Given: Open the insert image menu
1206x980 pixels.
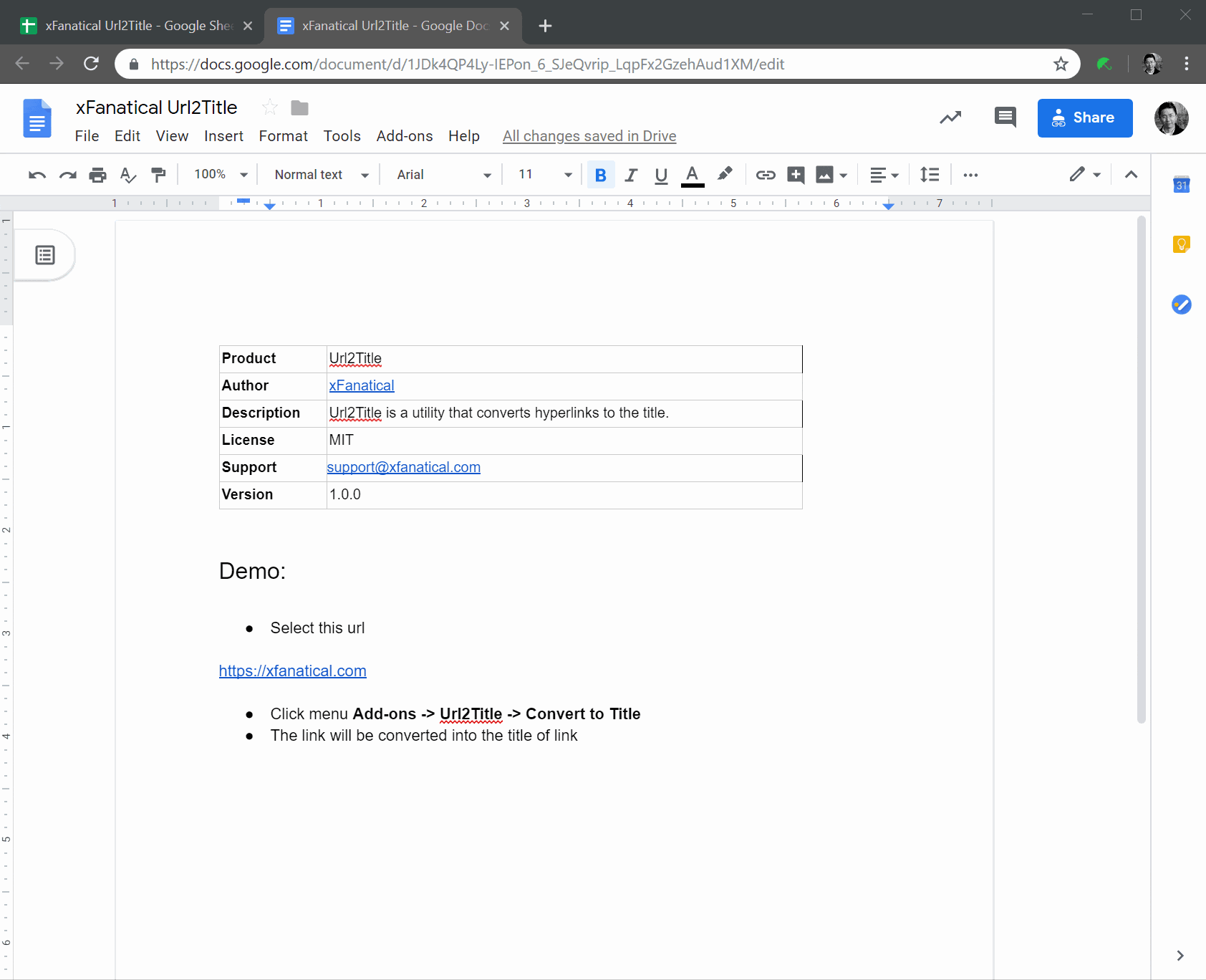Looking at the screenshot, I should point(831,174).
